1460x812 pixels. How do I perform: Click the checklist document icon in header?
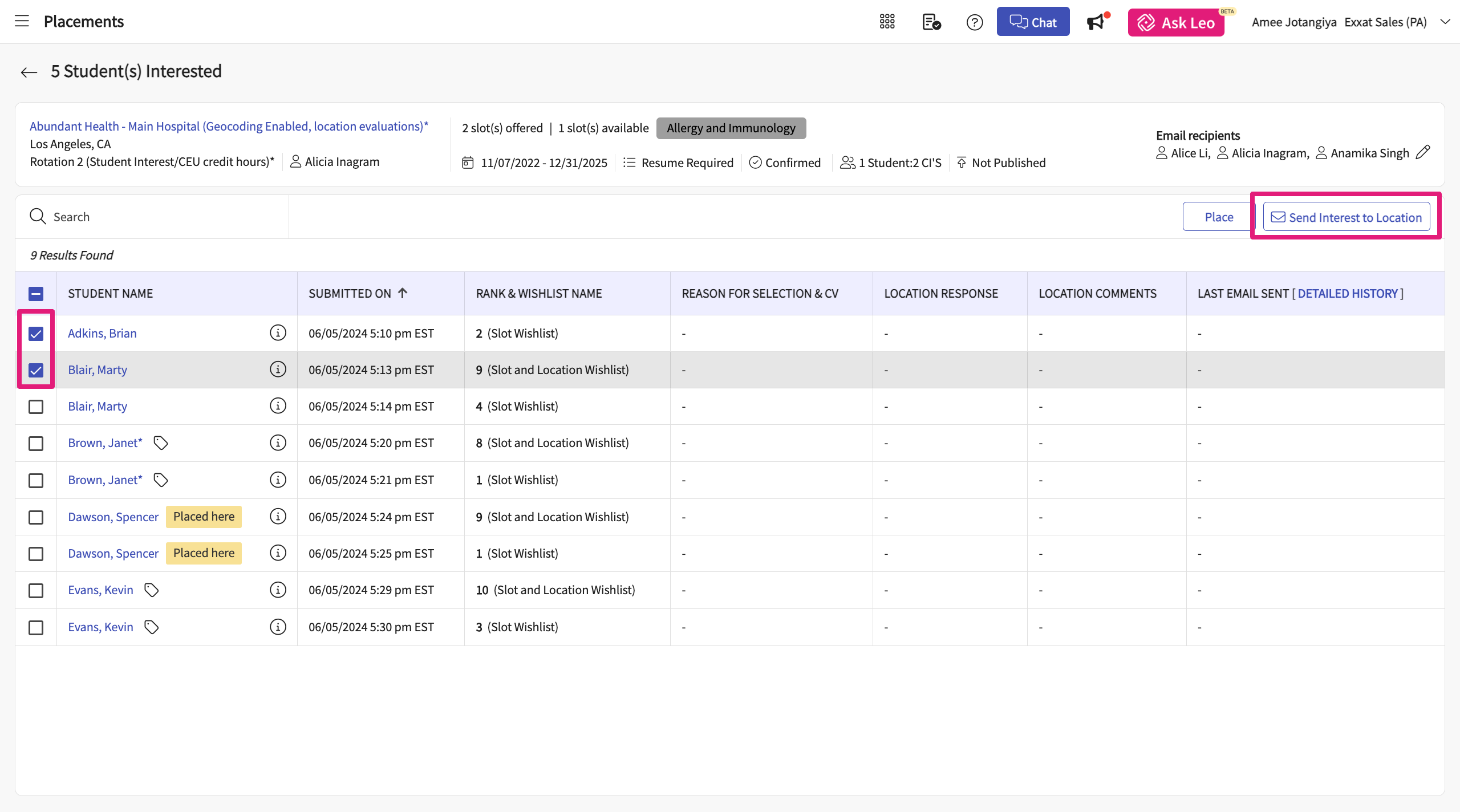pyautogui.click(x=931, y=22)
